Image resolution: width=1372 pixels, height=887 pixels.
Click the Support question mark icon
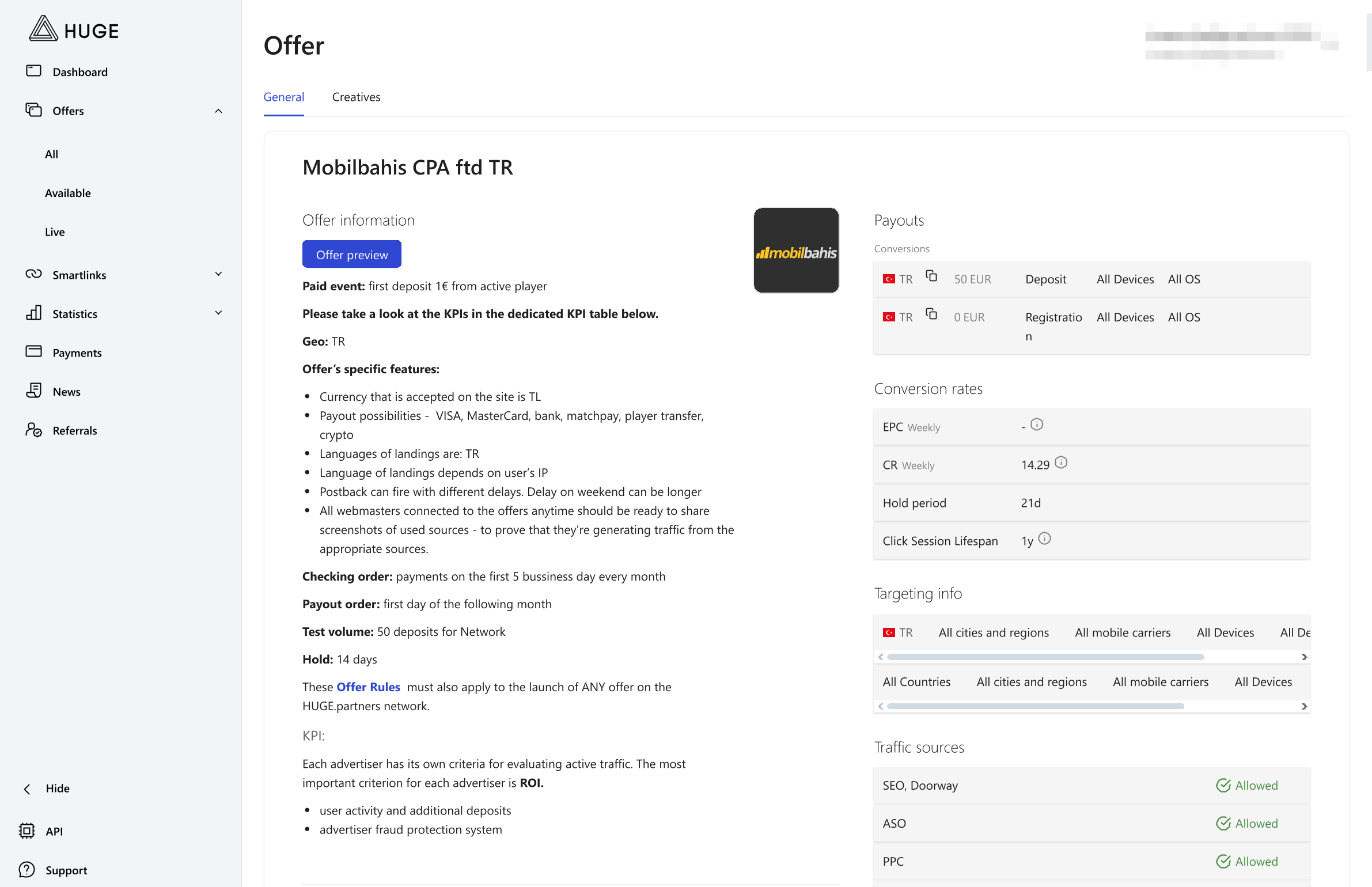(27, 870)
